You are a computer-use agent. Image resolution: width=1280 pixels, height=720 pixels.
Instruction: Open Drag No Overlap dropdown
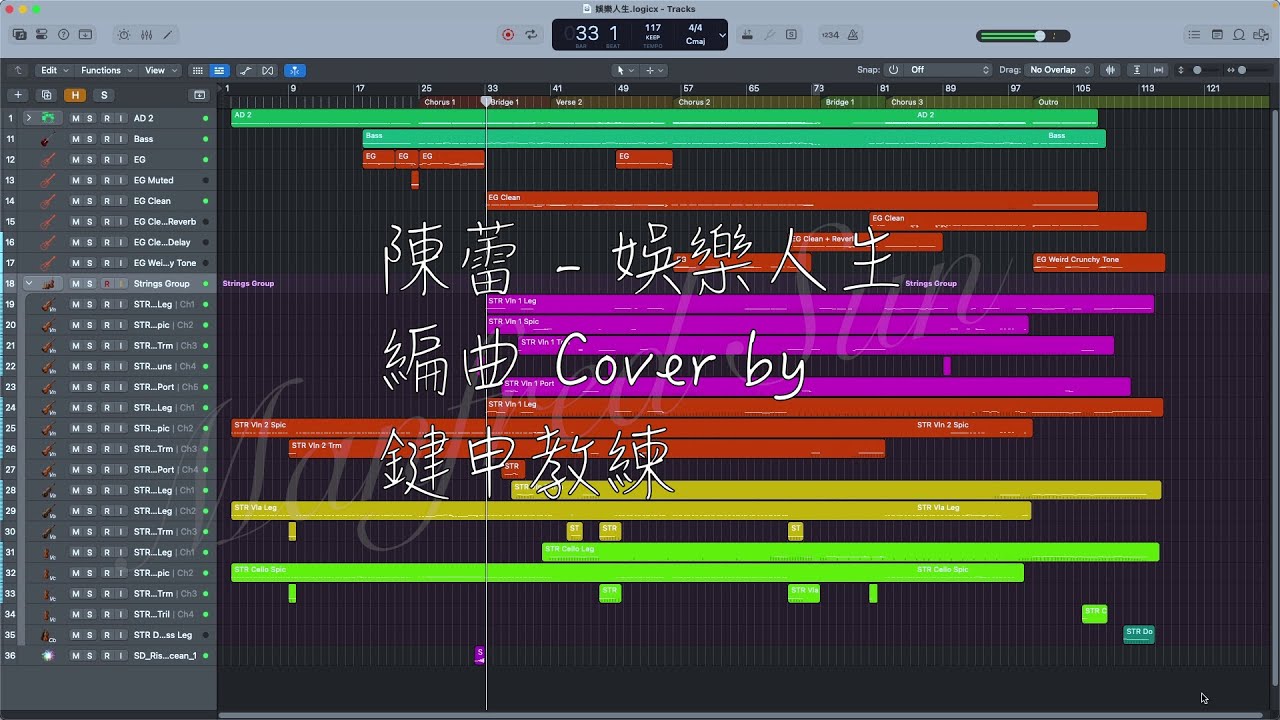tap(1059, 70)
